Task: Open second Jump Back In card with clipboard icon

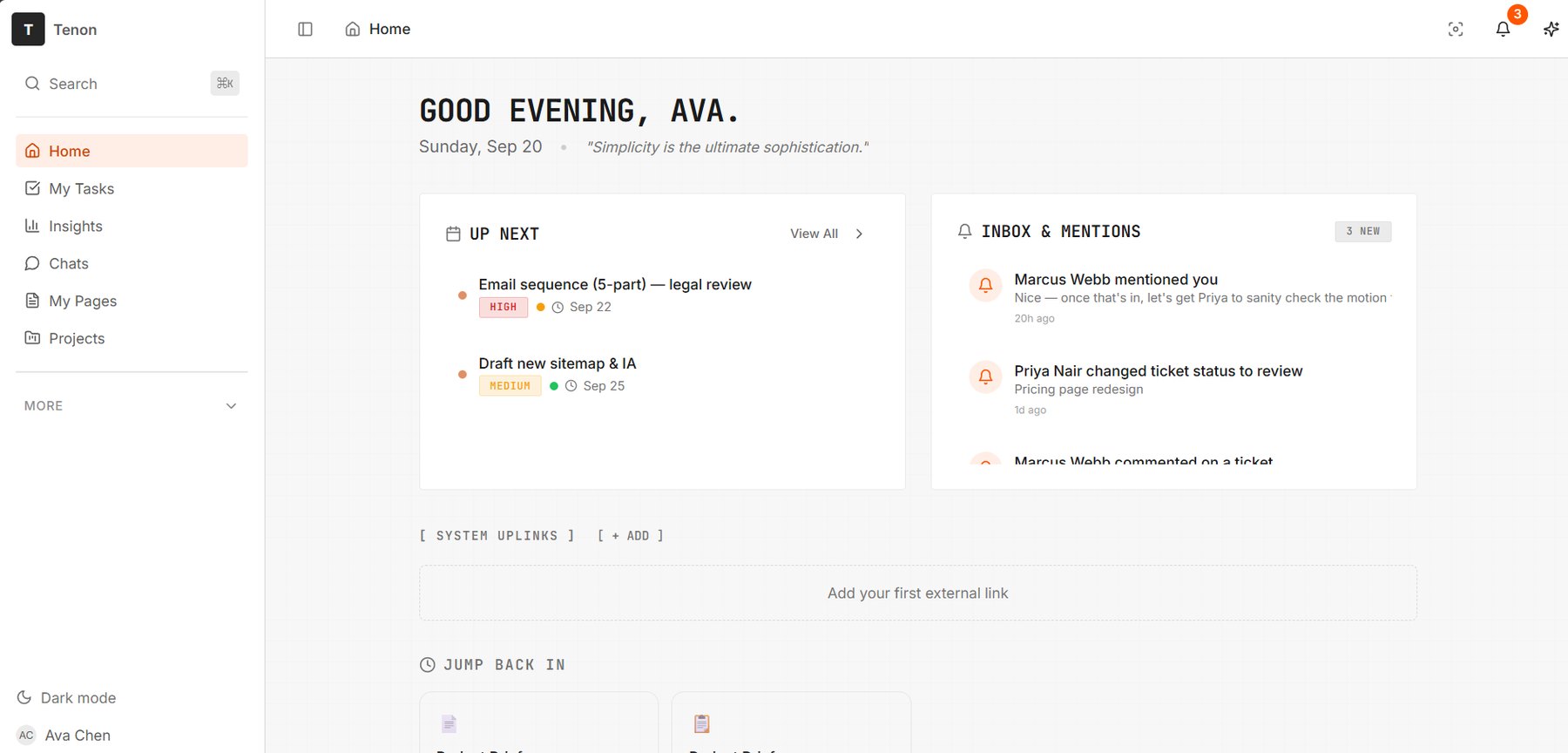Action: (x=791, y=722)
